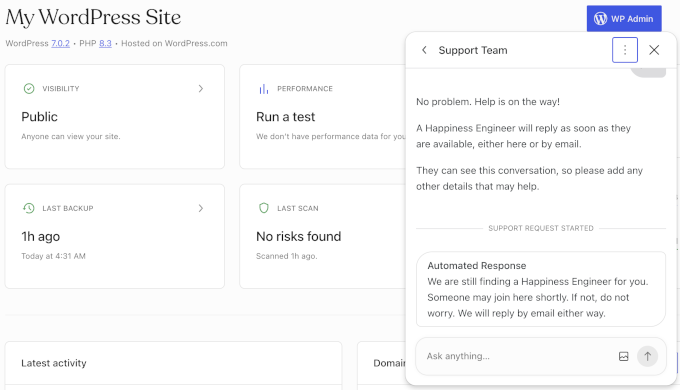Click Today at 4:31 AM backup time
This screenshot has width=680, height=390.
(53, 256)
